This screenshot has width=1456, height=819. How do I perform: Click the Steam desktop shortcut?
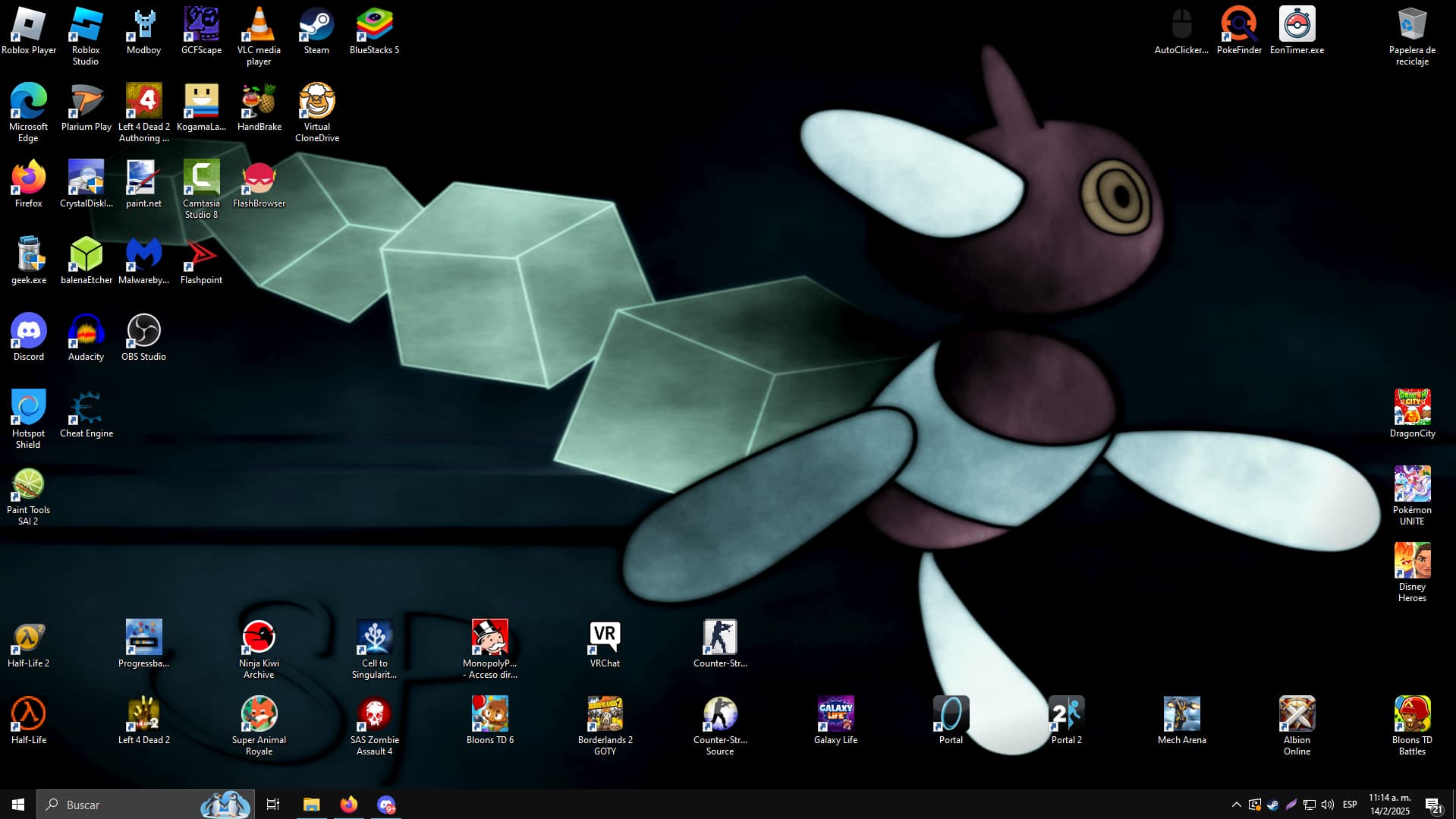(316, 30)
